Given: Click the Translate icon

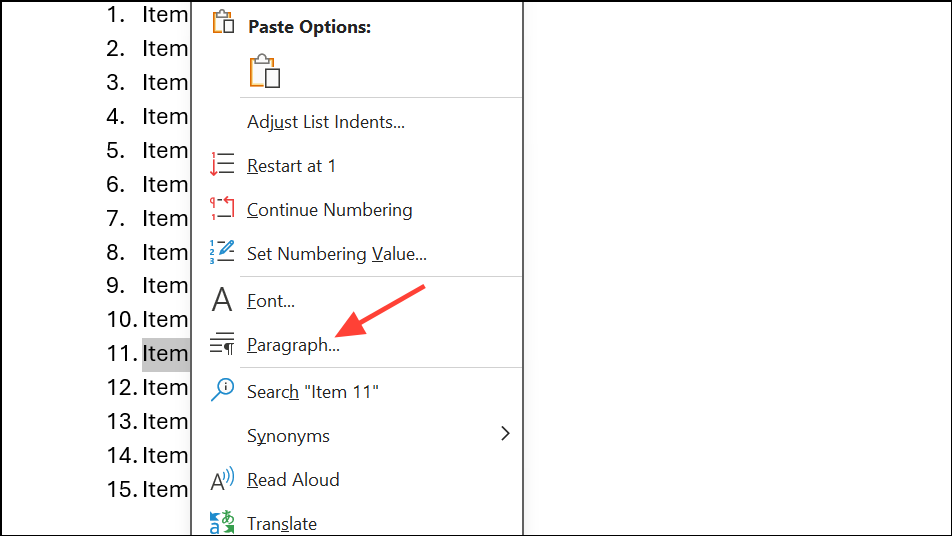Looking at the screenshot, I should tap(222, 523).
